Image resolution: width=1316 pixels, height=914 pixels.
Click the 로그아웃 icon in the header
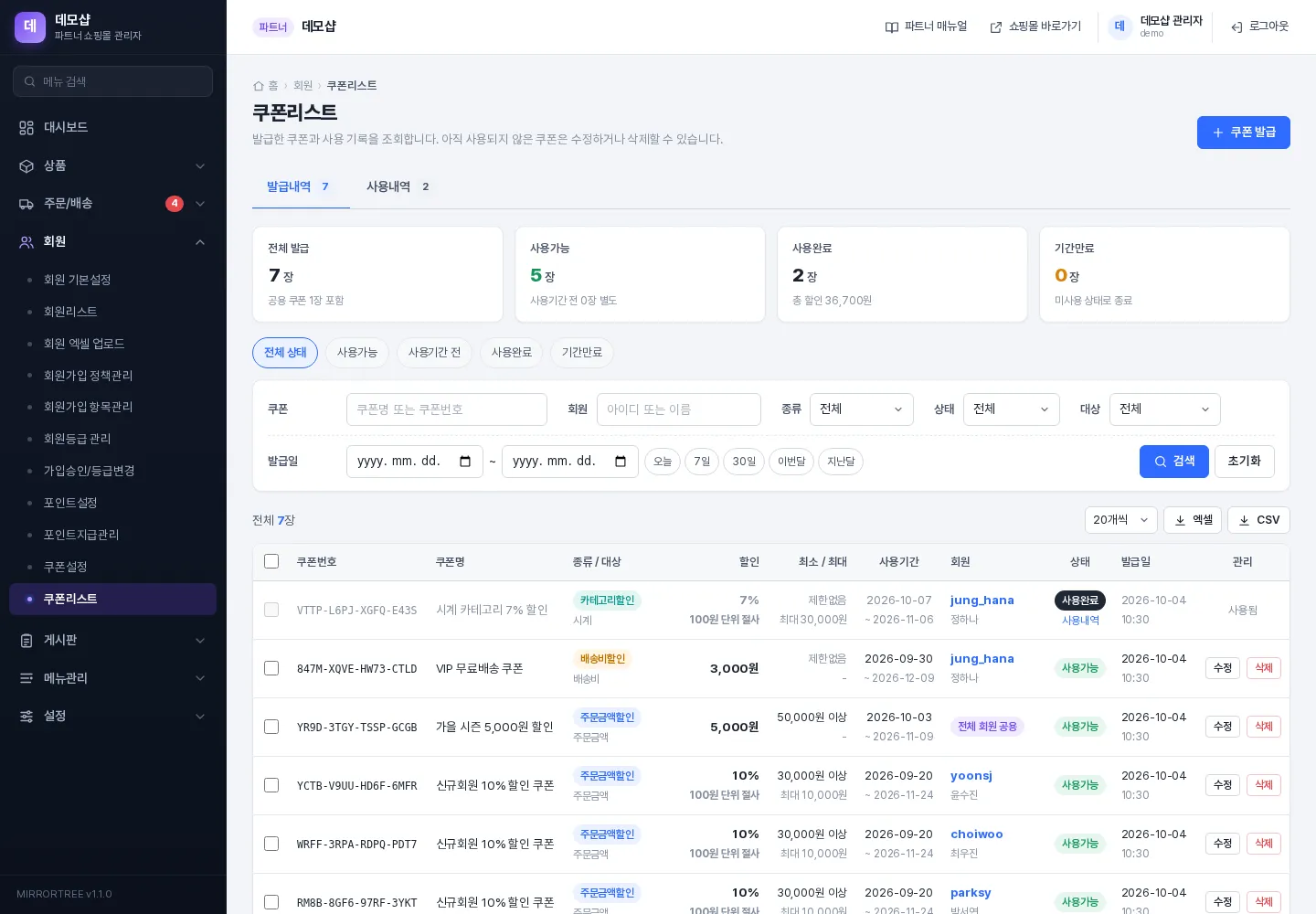1236,27
